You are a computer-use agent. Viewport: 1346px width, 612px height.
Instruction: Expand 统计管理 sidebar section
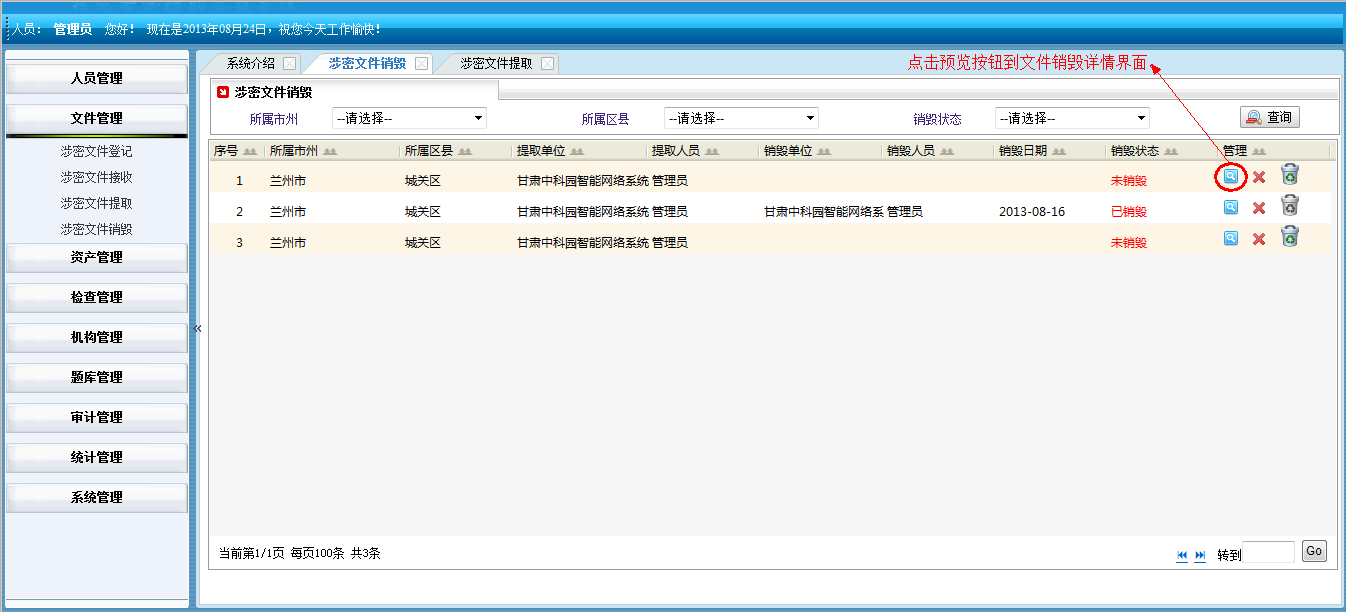pyautogui.click(x=97, y=457)
